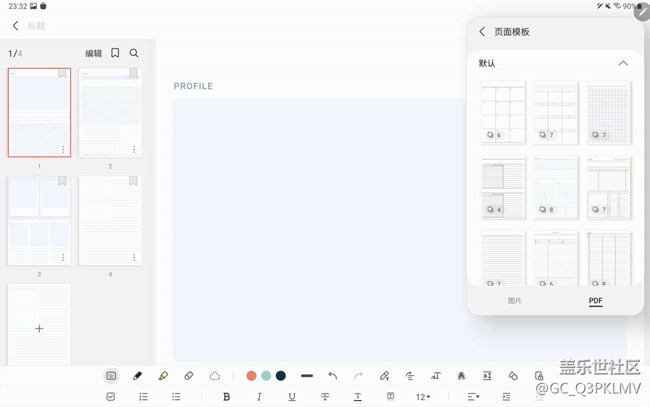Viewport: 650px width, 407px height.
Task: Open search in the page sidebar
Action: 134,53
